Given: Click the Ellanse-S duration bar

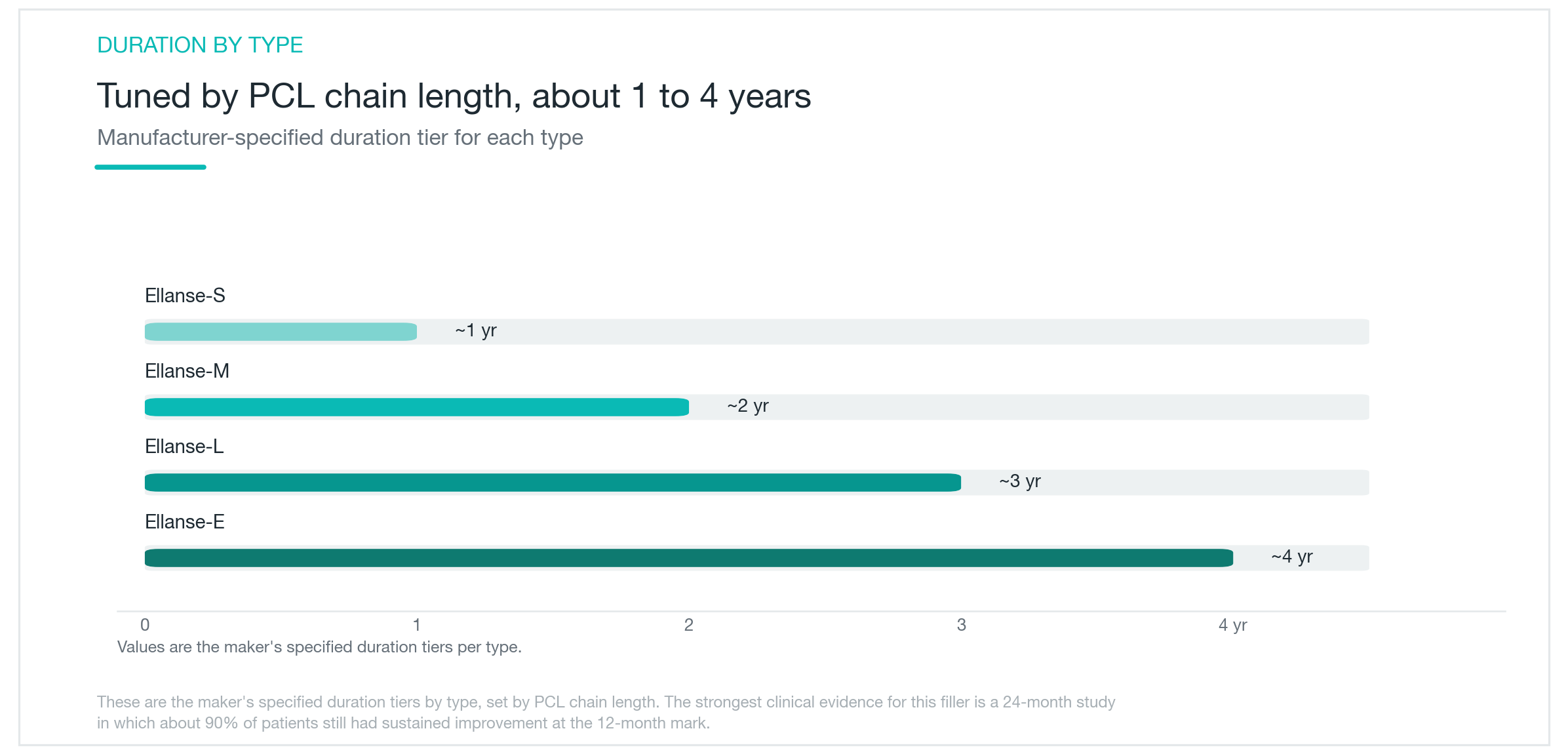Looking at the screenshot, I should point(281,332).
